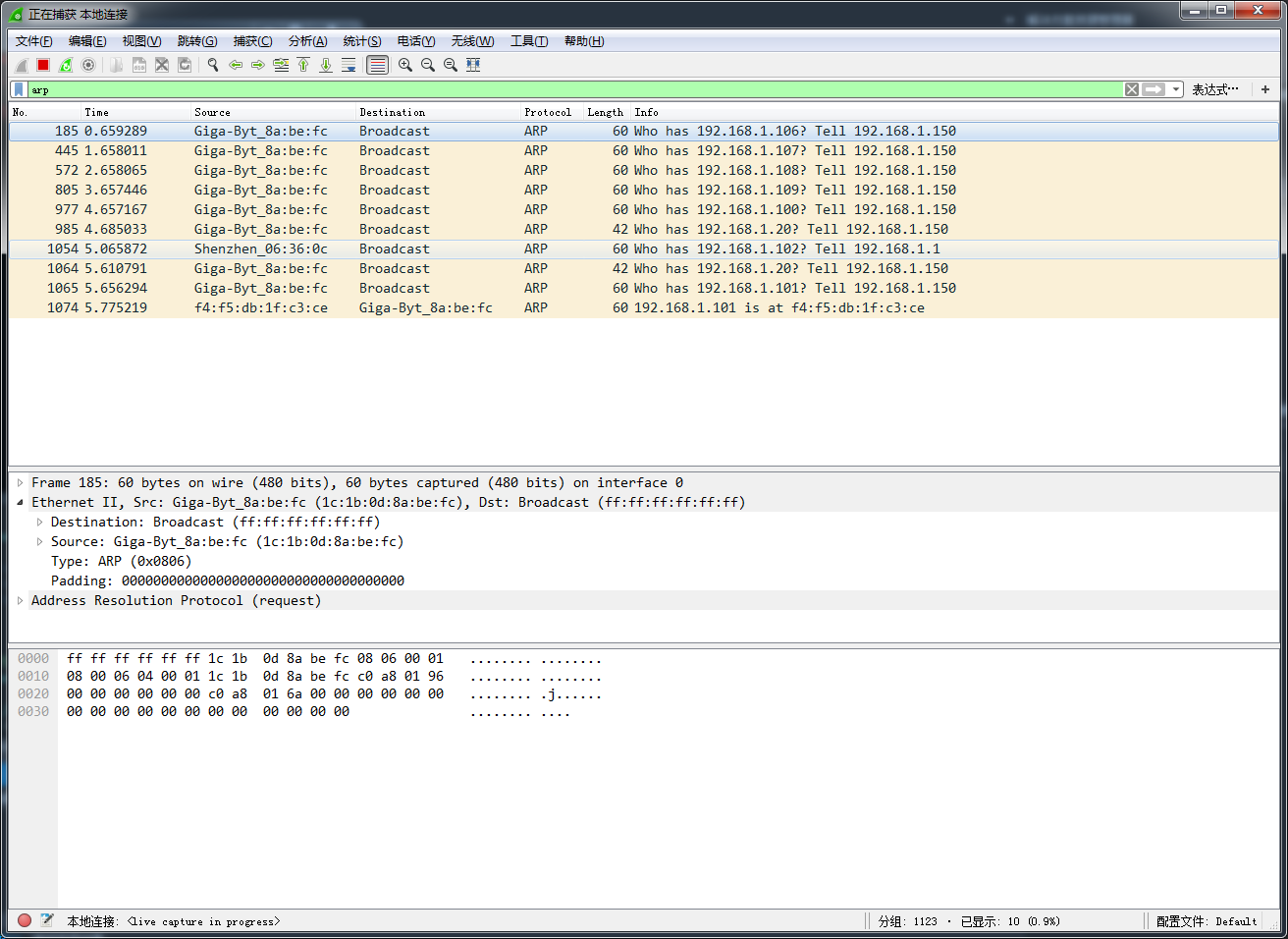Open capture options via gear icon
This screenshot has width=1288, height=939.
pos(87,65)
